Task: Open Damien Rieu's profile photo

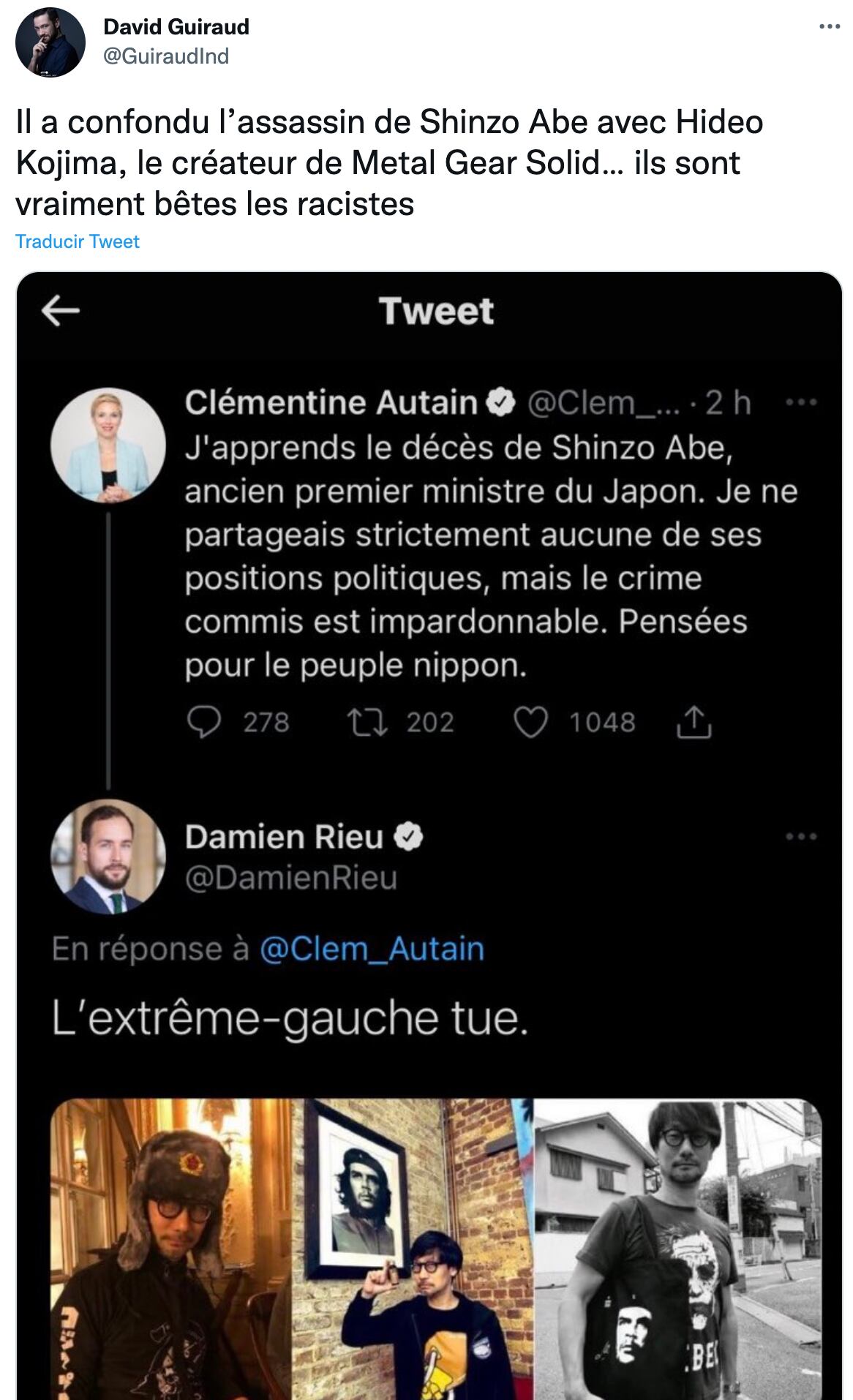Action: pos(108,863)
